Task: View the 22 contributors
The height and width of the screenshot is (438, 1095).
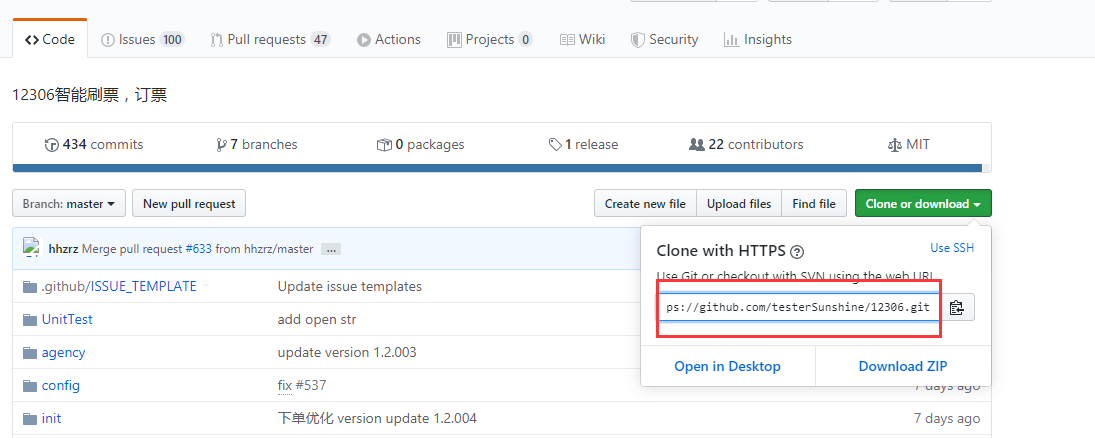Action: pyautogui.click(x=746, y=145)
